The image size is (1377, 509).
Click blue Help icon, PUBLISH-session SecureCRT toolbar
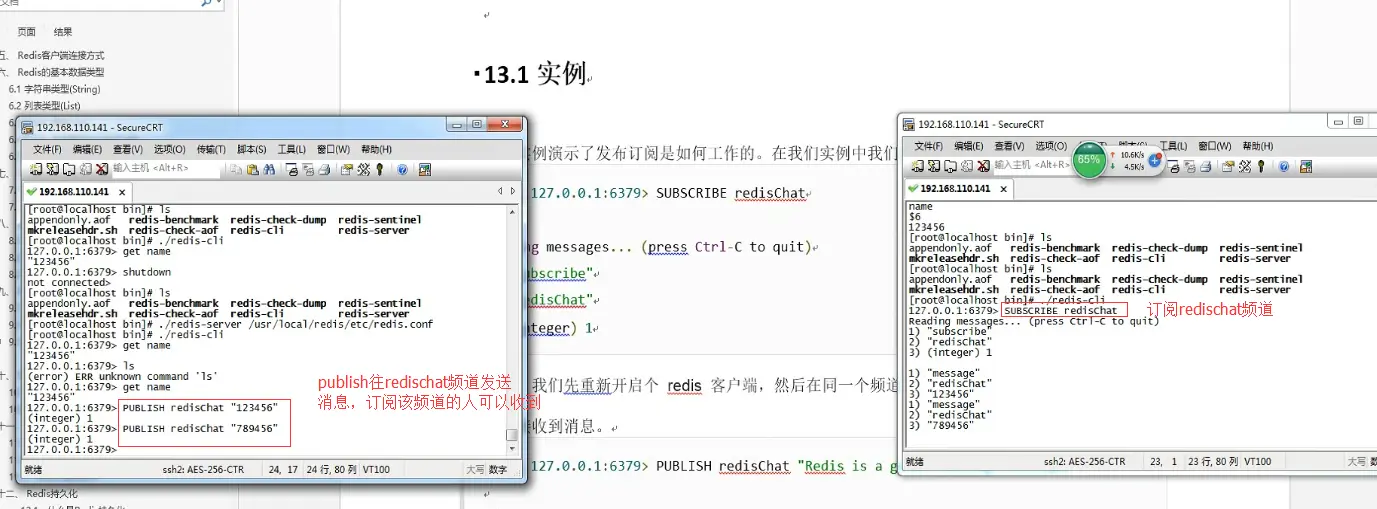pos(402,169)
